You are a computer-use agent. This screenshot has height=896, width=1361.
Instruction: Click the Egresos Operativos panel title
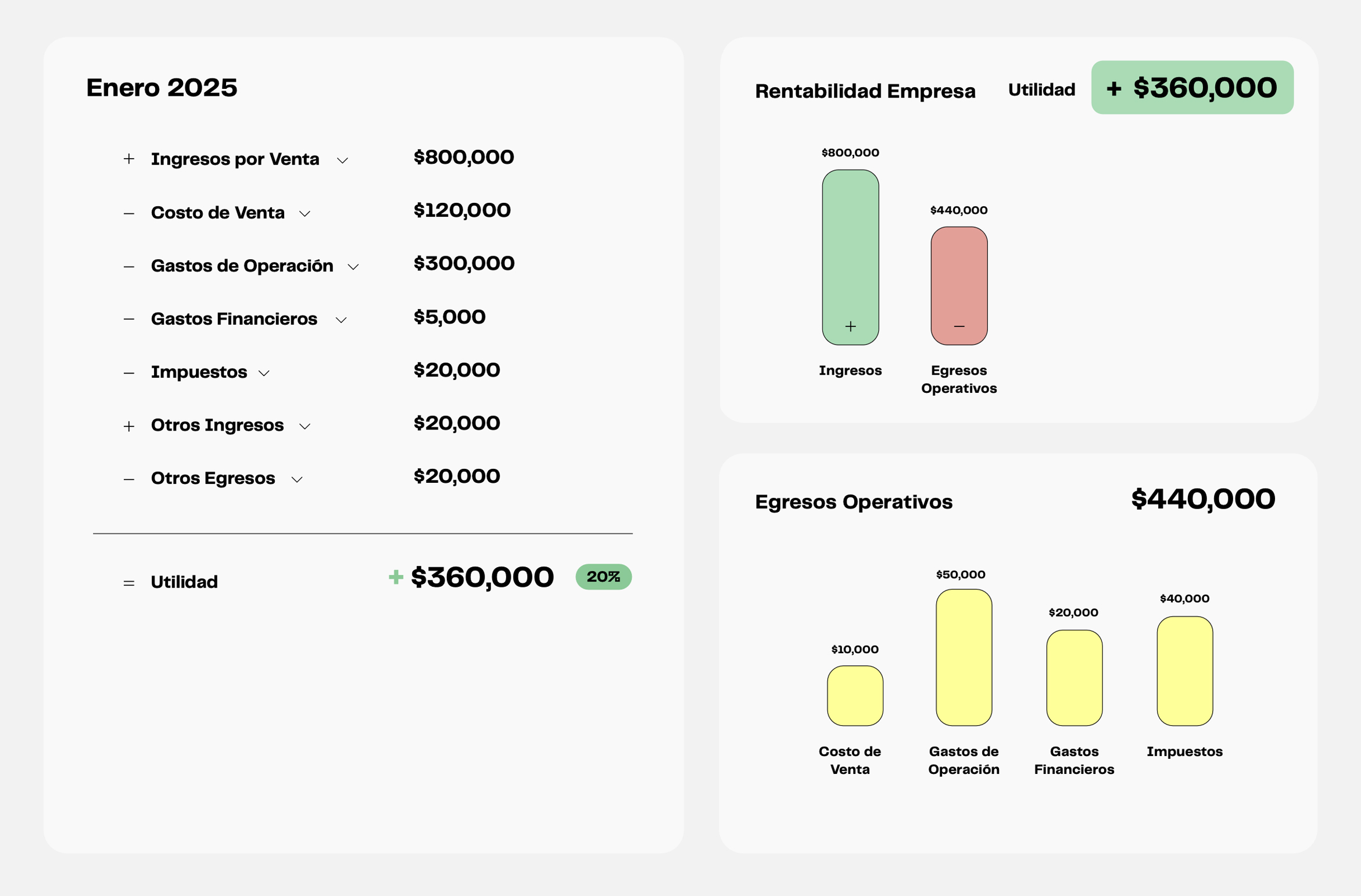click(x=853, y=501)
